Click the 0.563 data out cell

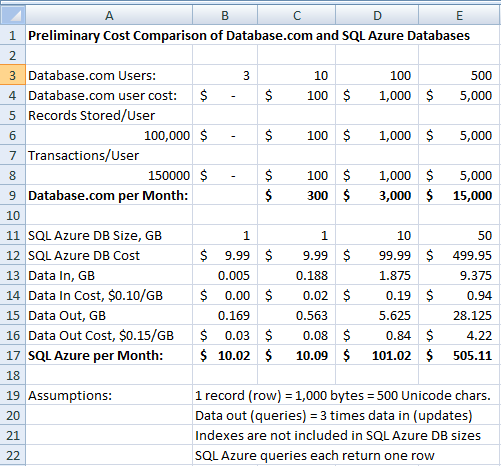point(296,315)
